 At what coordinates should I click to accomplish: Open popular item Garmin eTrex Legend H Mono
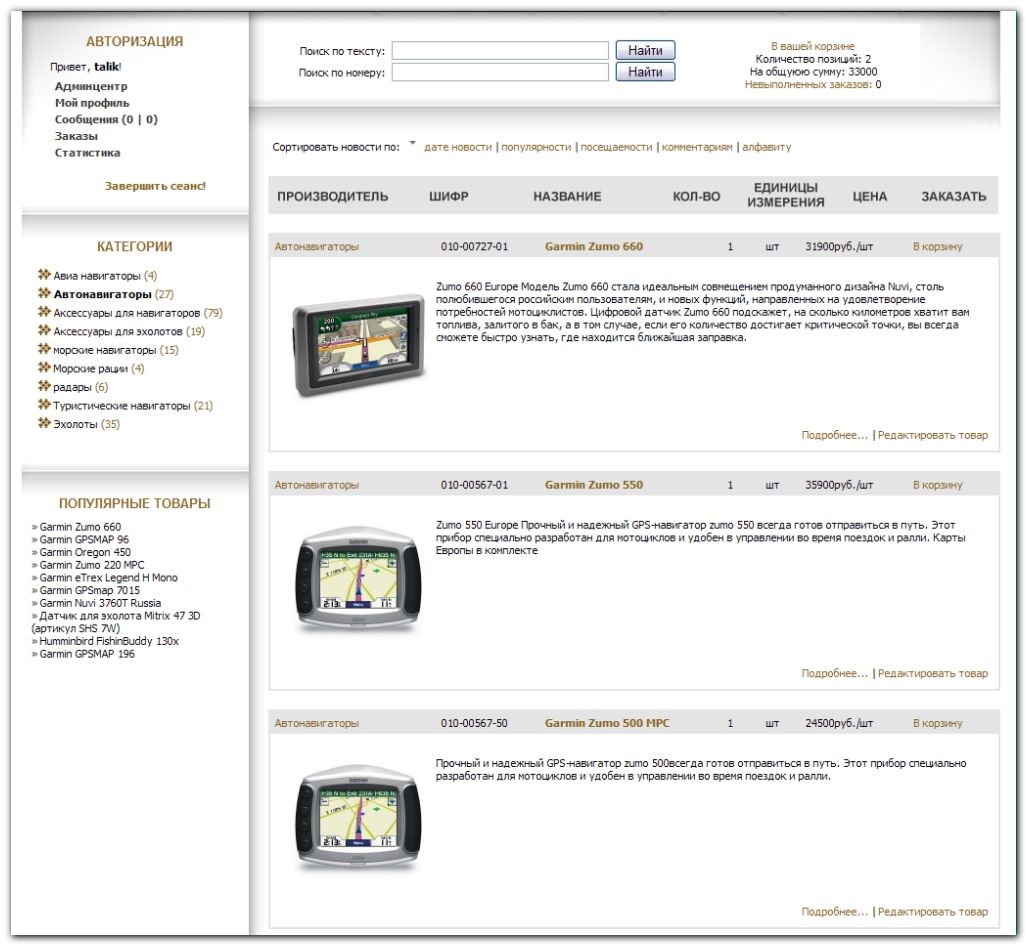pos(108,578)
